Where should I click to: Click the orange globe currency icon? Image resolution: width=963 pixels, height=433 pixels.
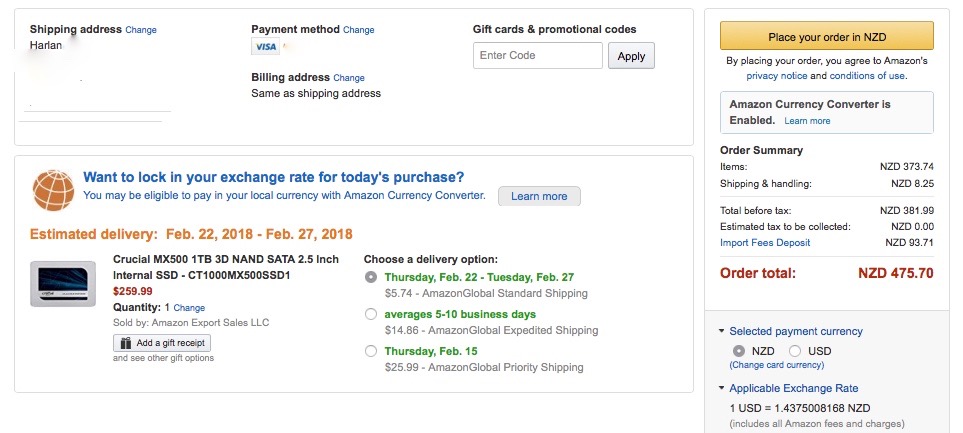click(53, 190)
